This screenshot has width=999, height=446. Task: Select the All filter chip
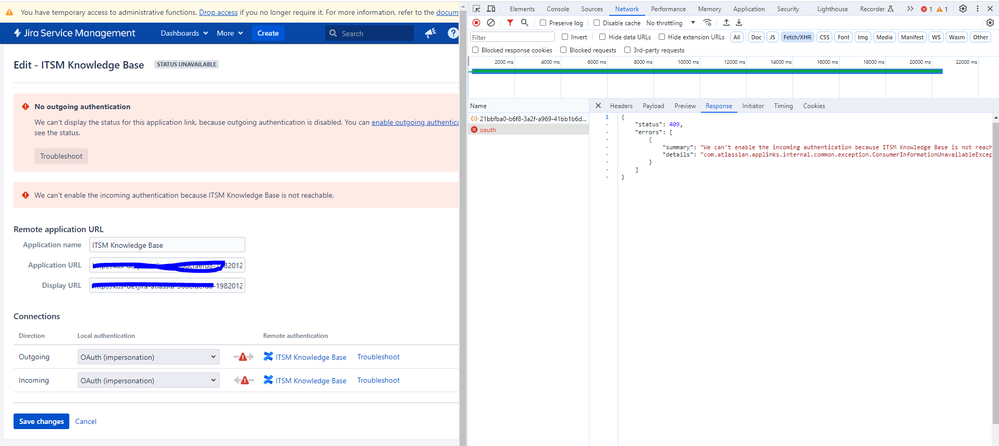[737, 37]
